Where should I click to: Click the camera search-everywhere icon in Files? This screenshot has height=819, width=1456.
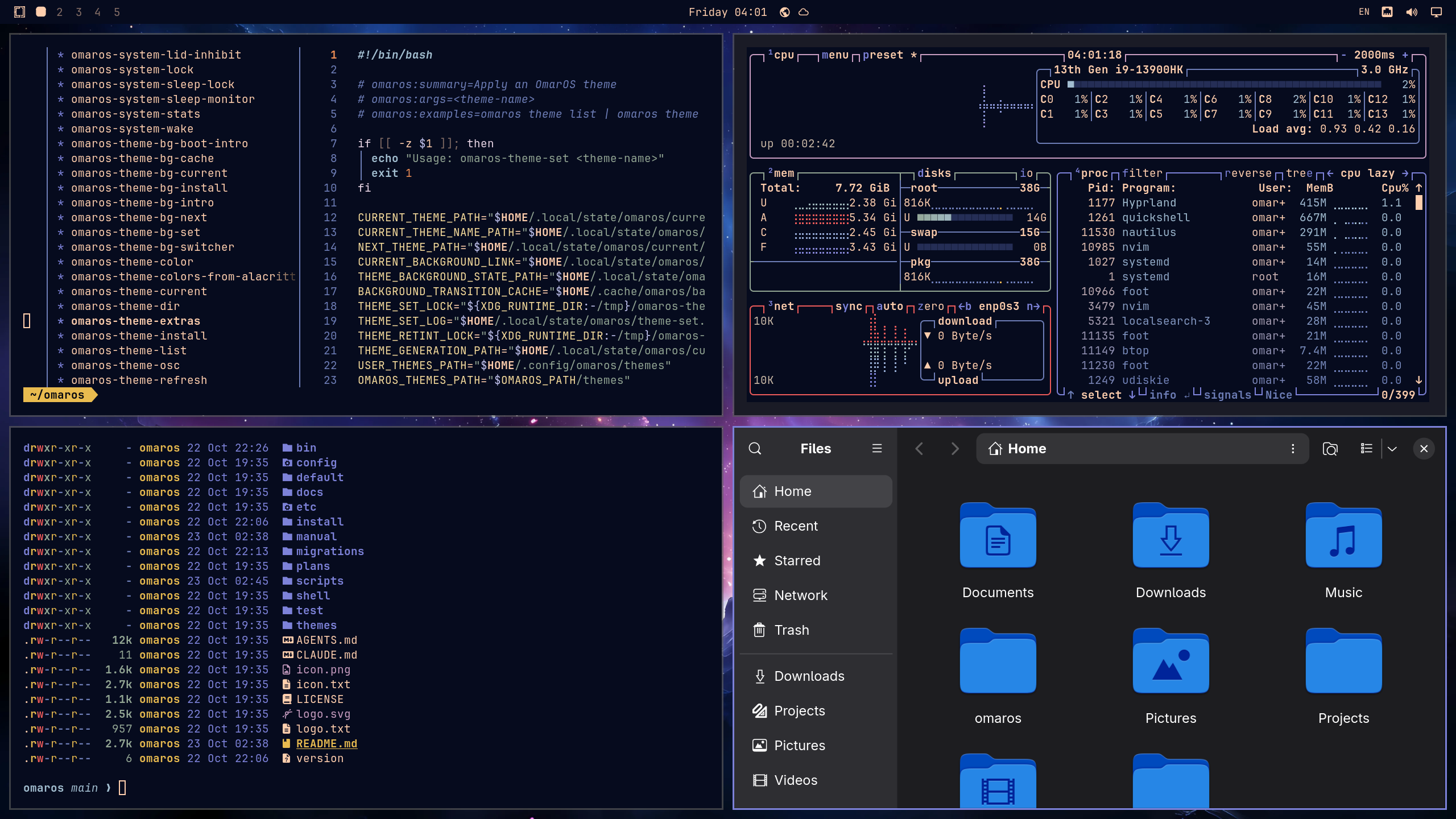(1330, 449)
